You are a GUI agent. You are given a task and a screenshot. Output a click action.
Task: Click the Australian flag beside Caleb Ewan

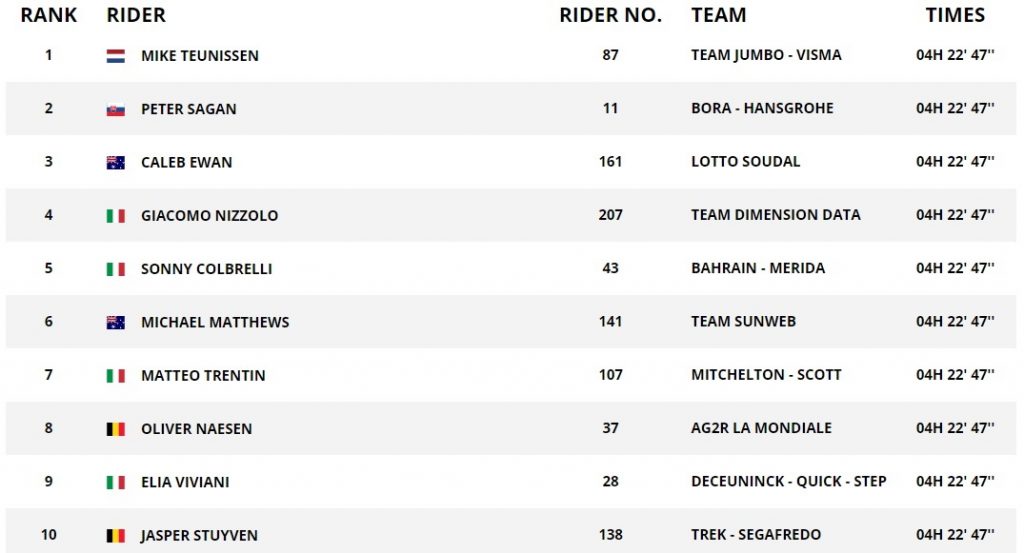click(116, 162)
